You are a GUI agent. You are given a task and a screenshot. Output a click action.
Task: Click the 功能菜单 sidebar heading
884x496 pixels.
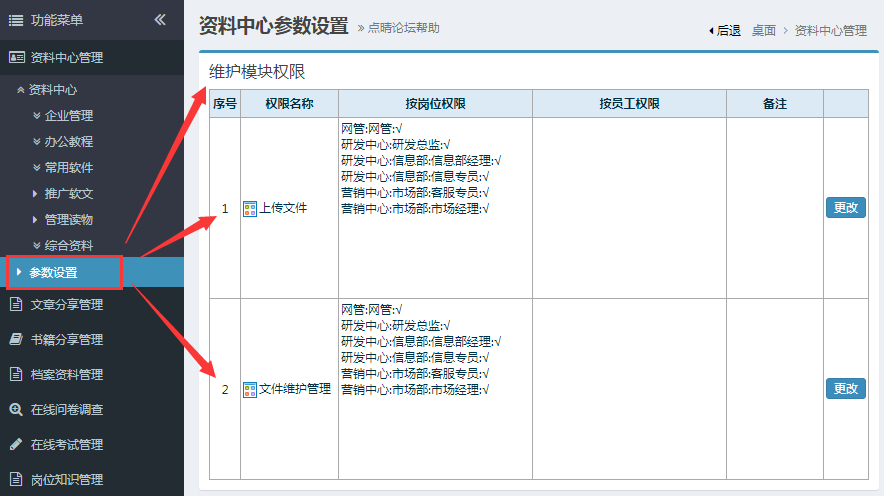tap(57, 20)
